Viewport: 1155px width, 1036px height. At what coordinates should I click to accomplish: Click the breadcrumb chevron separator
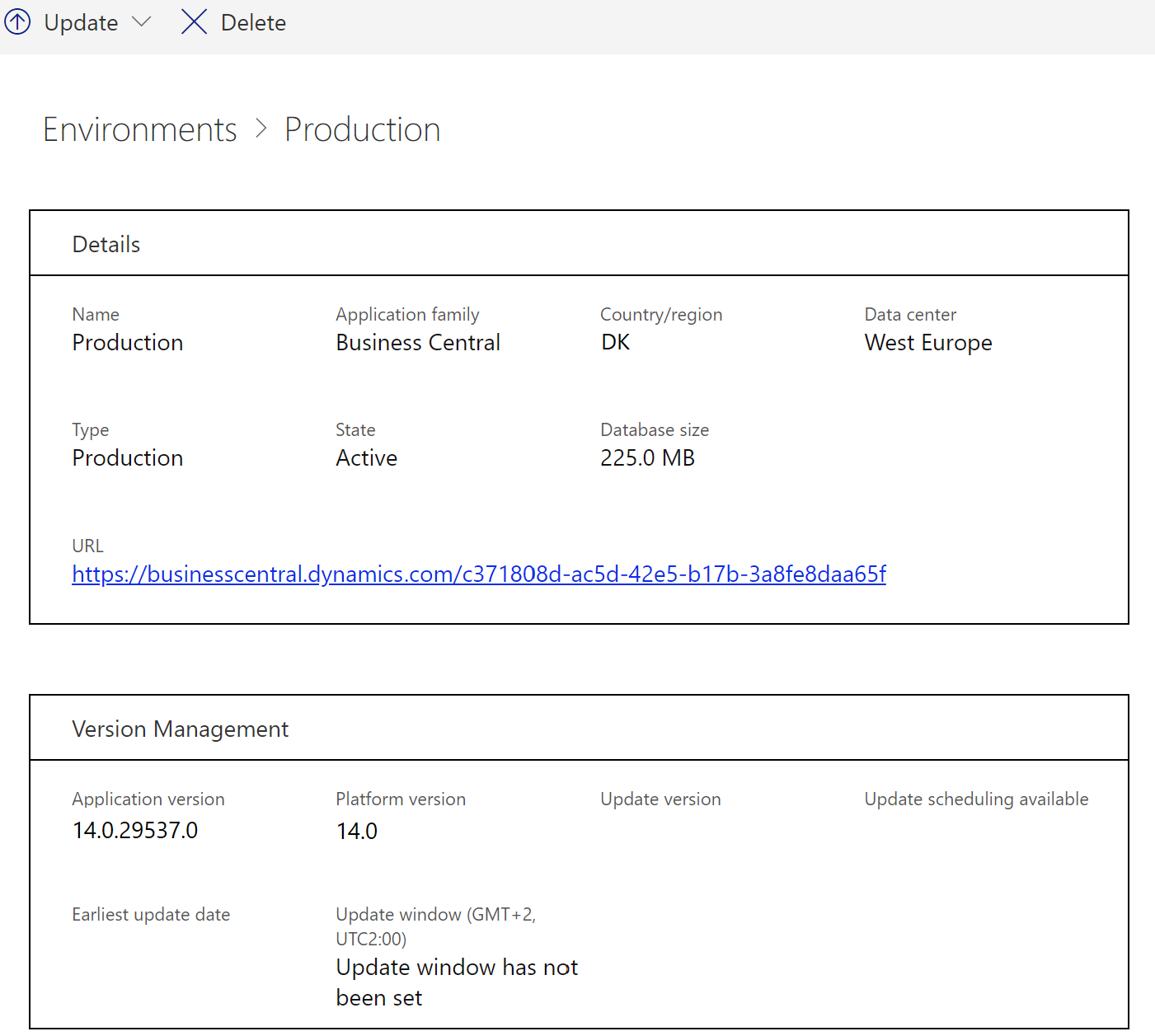pyautogui.click(x=261, y=129)
